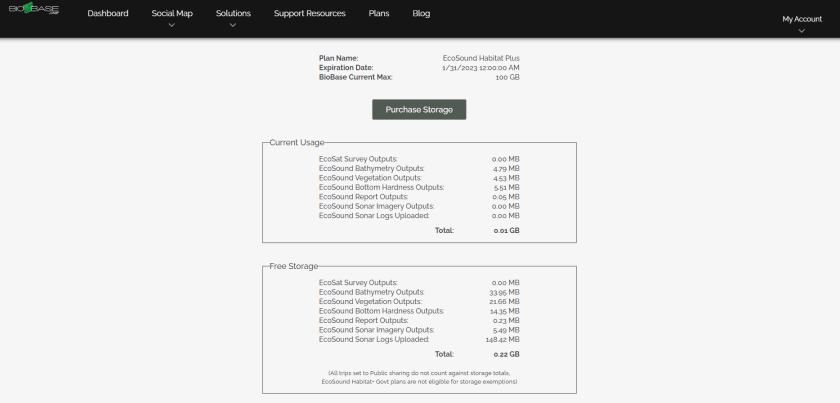Select the 33.95 MB bathymetry value
Viewport: 840px width, 403px height.
505,293
